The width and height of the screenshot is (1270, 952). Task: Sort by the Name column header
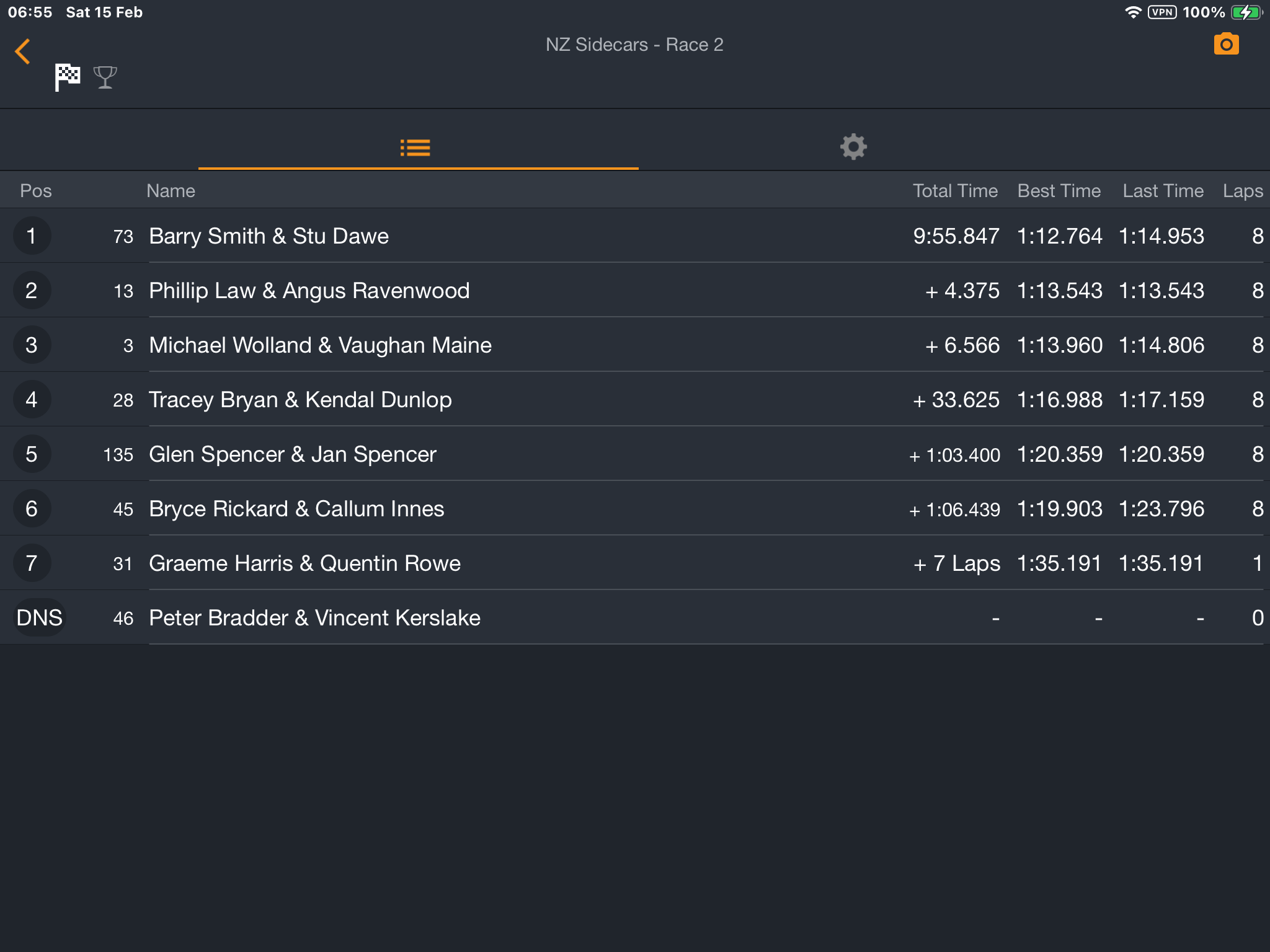pos(171,191)
